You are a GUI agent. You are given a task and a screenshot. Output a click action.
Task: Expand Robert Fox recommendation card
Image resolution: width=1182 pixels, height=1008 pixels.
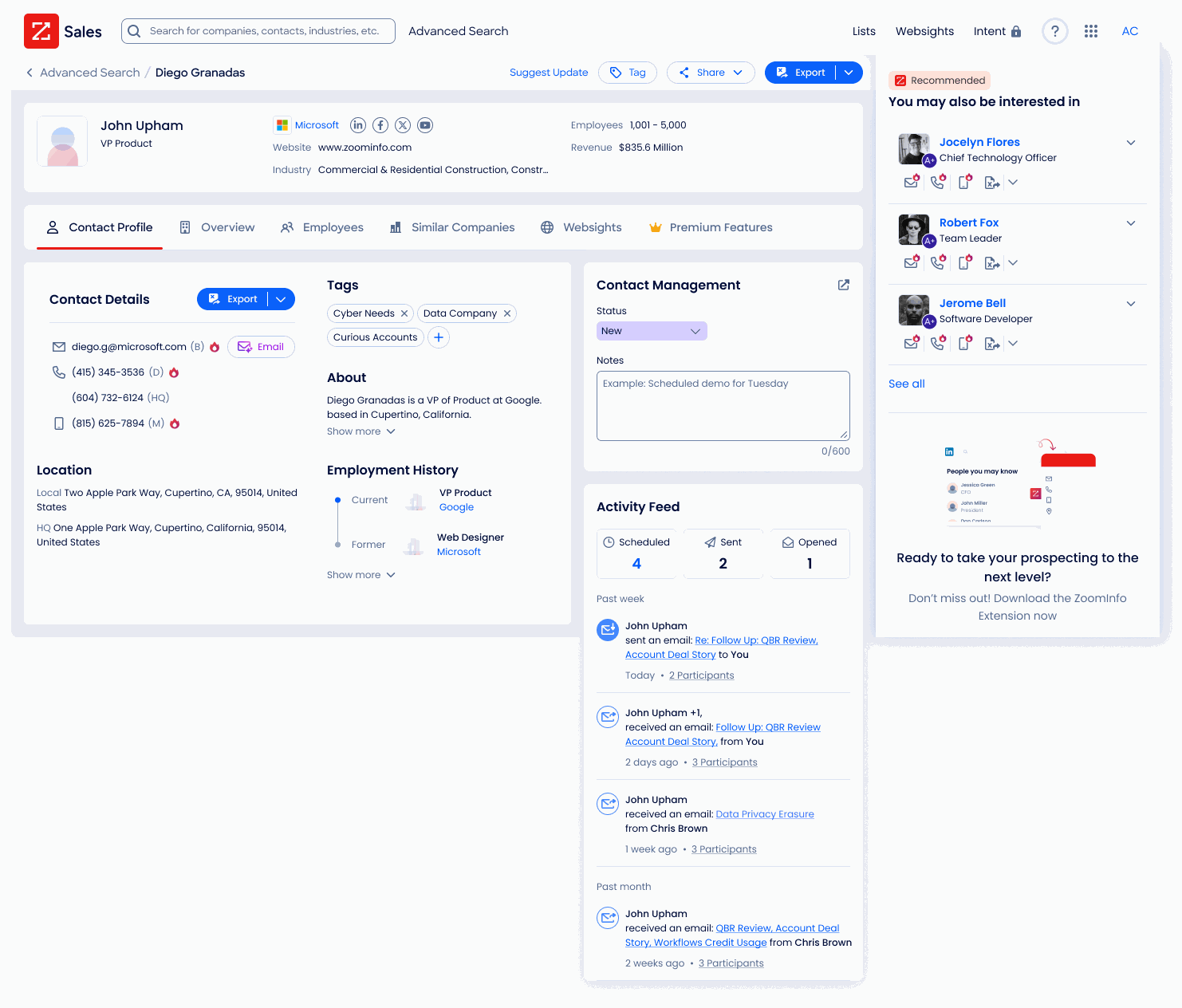[1131, 223]
